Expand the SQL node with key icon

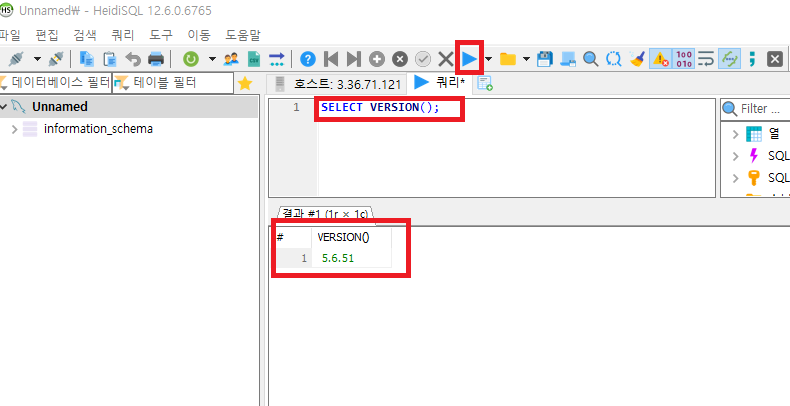click(736, 178)
